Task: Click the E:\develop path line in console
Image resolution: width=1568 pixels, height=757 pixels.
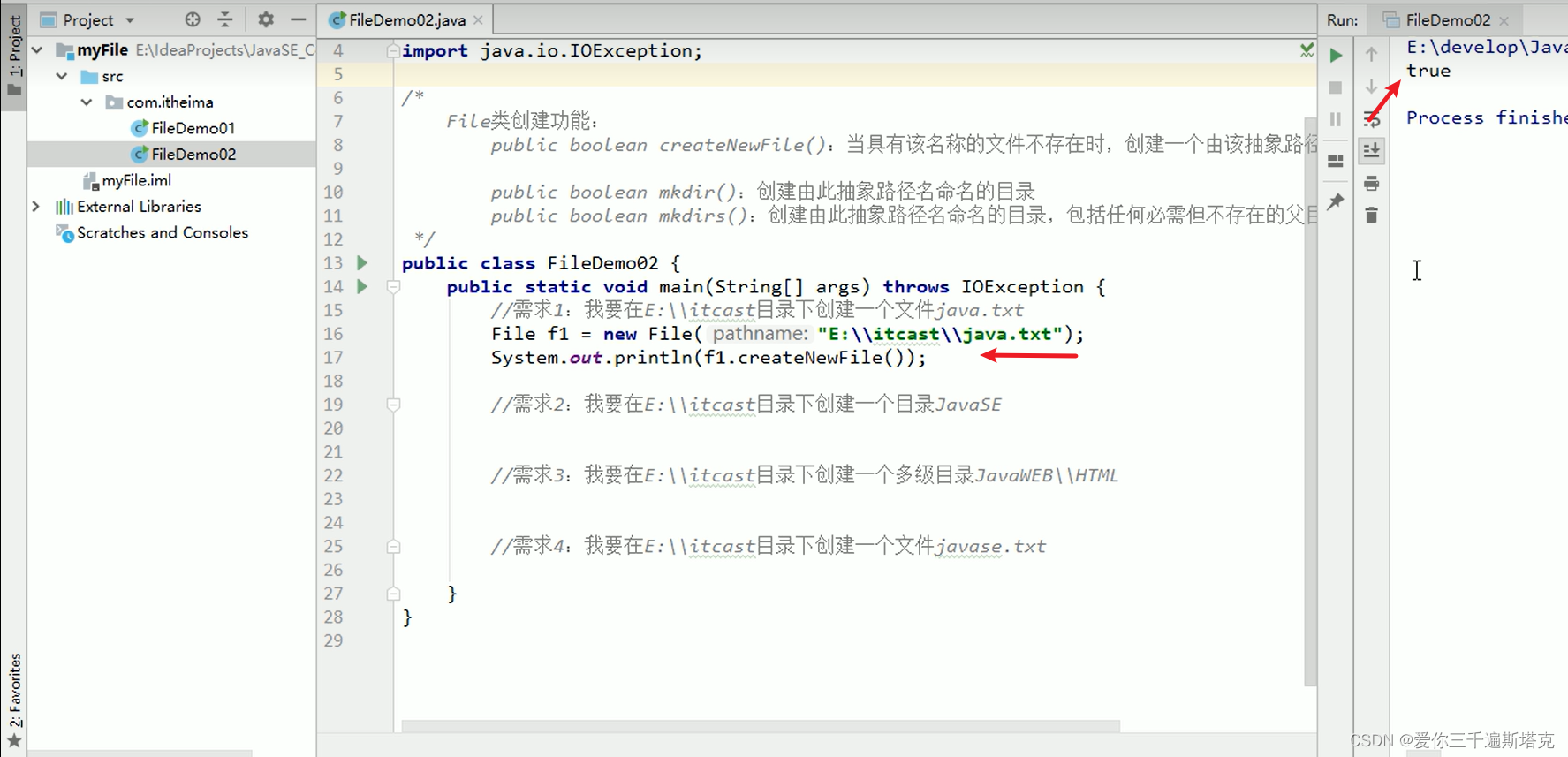Action: 1487,47
